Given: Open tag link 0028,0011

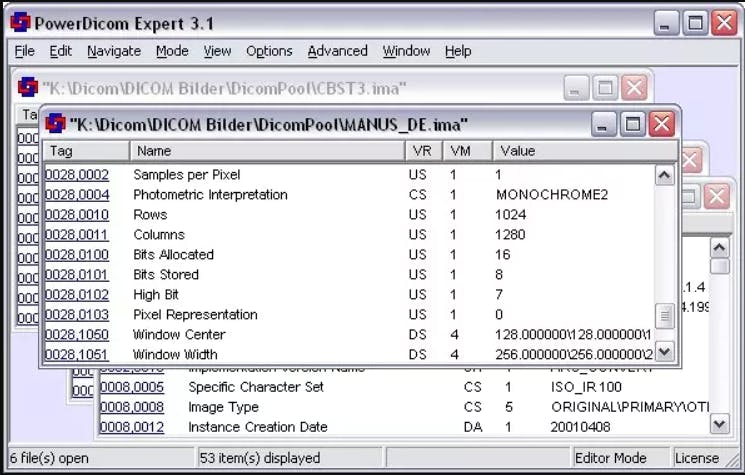Looking at the screenshot, I should pos(77,235).
